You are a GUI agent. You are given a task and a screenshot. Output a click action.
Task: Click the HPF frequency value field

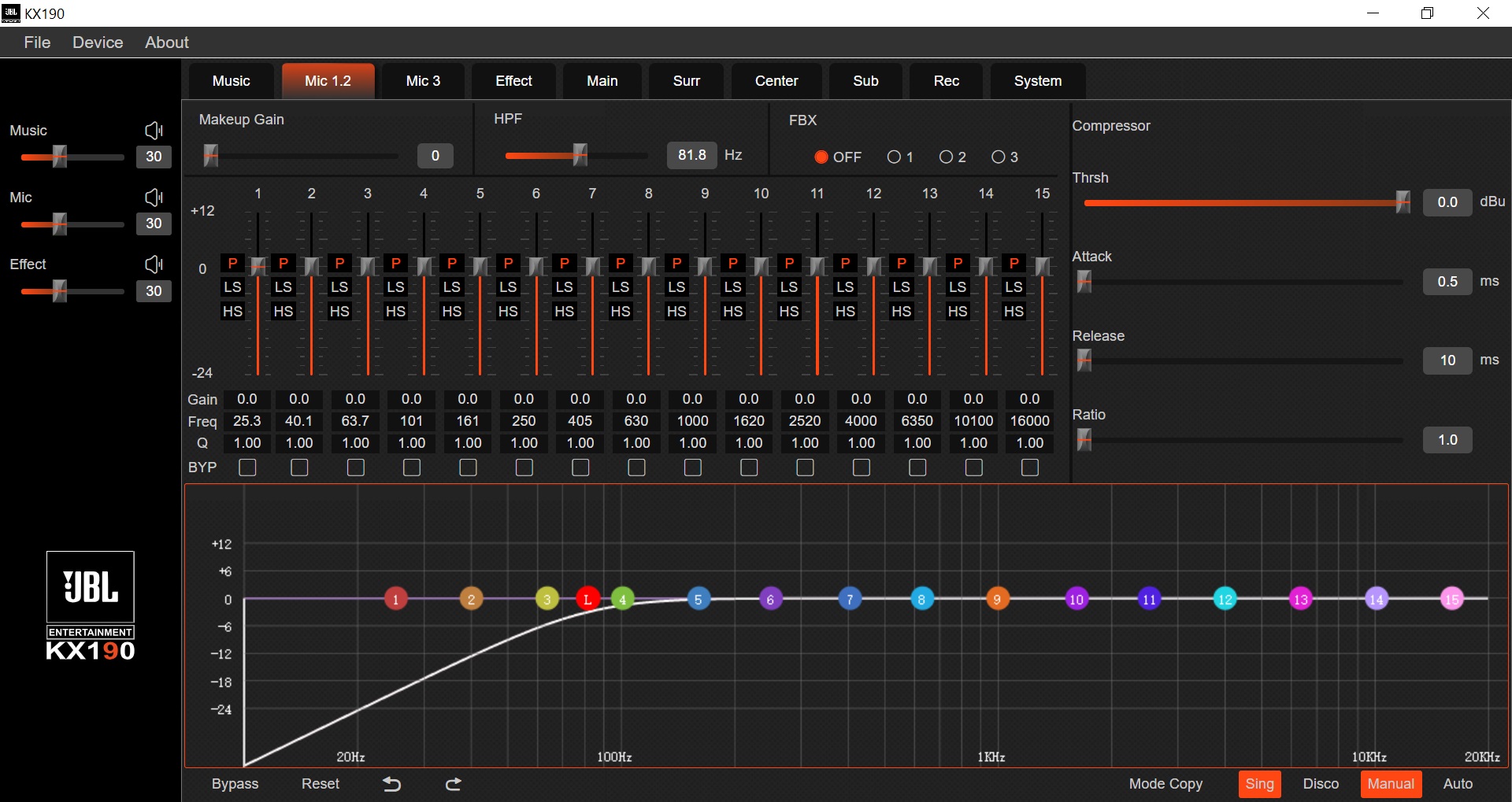point(691,155)
